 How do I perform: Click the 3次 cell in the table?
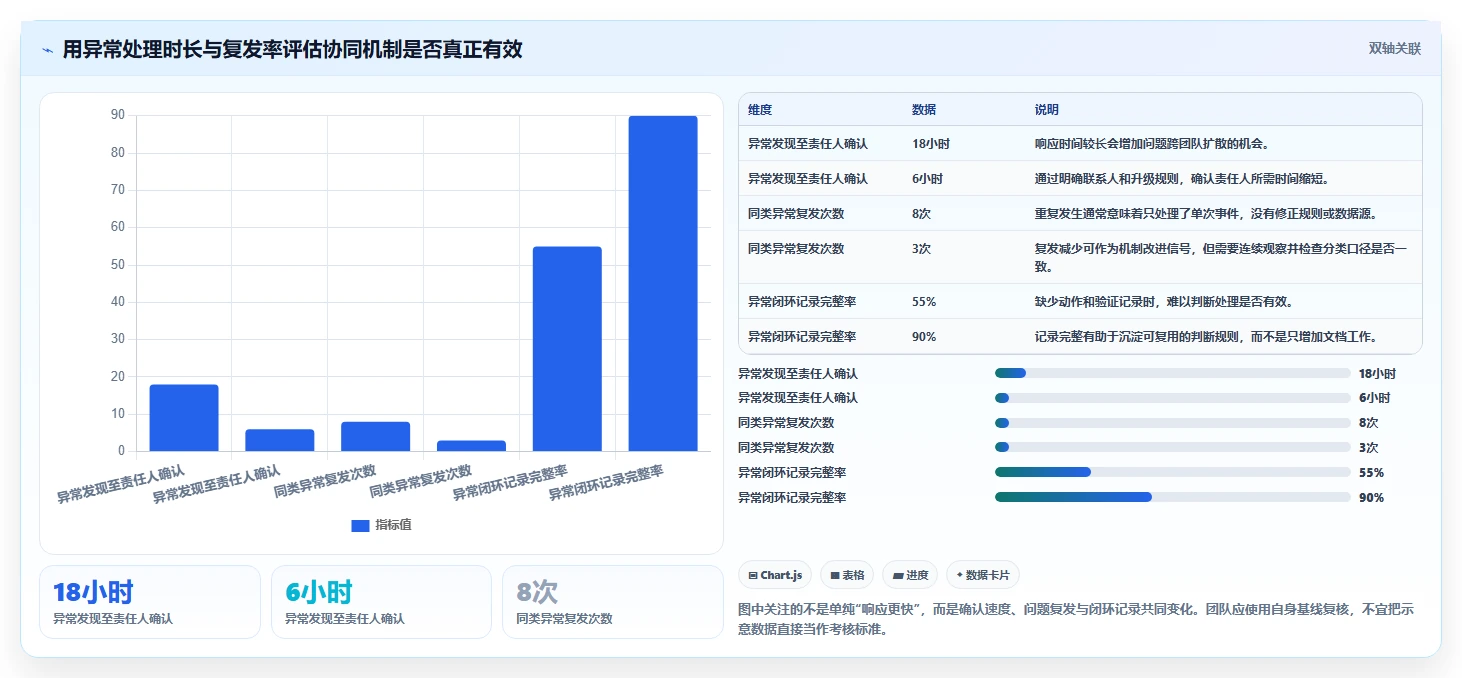pos(921,249)
